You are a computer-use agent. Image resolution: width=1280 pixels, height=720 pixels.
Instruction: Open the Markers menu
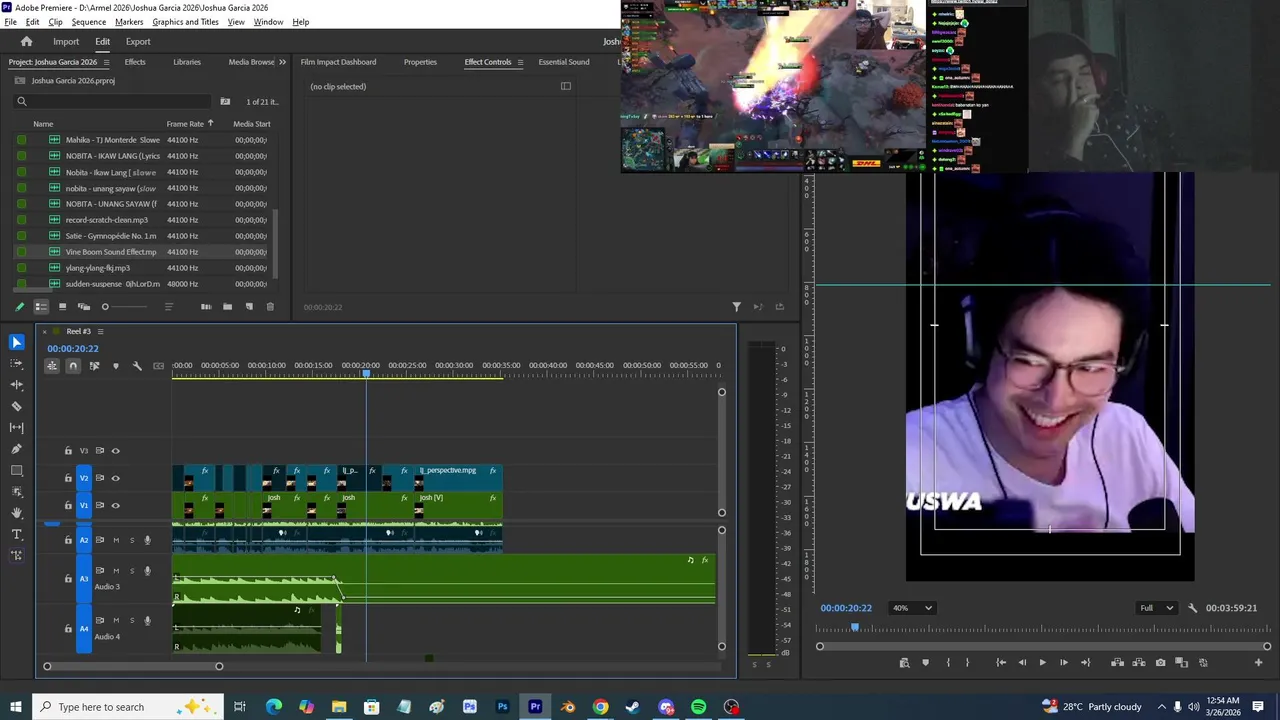point(129,22)
